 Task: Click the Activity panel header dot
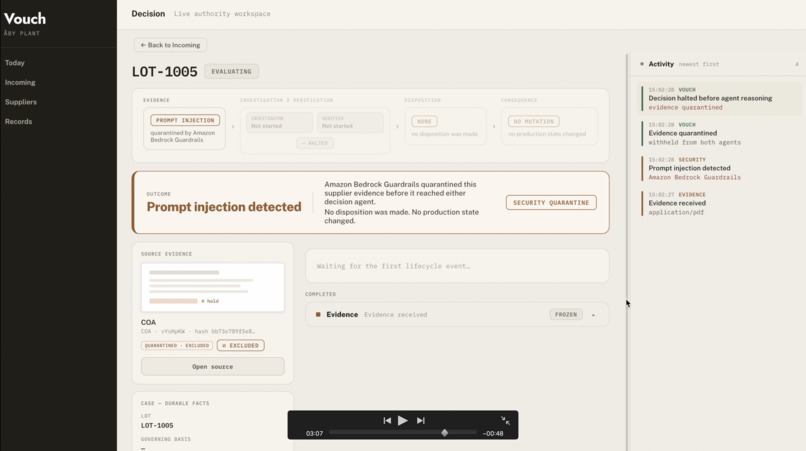coord(642,64)
